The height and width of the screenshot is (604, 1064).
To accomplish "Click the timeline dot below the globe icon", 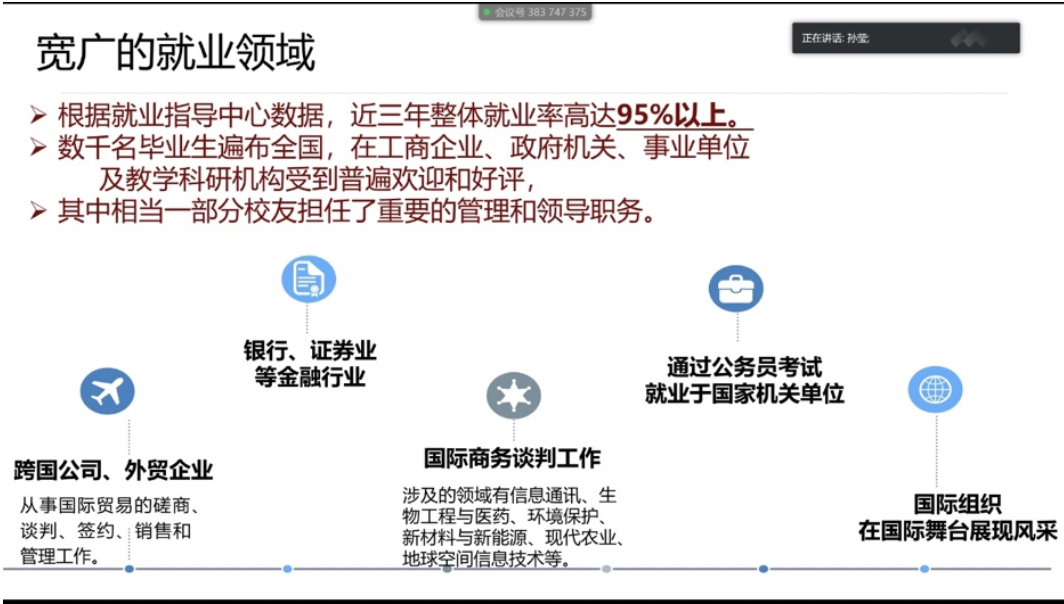I will pos(924,569).
